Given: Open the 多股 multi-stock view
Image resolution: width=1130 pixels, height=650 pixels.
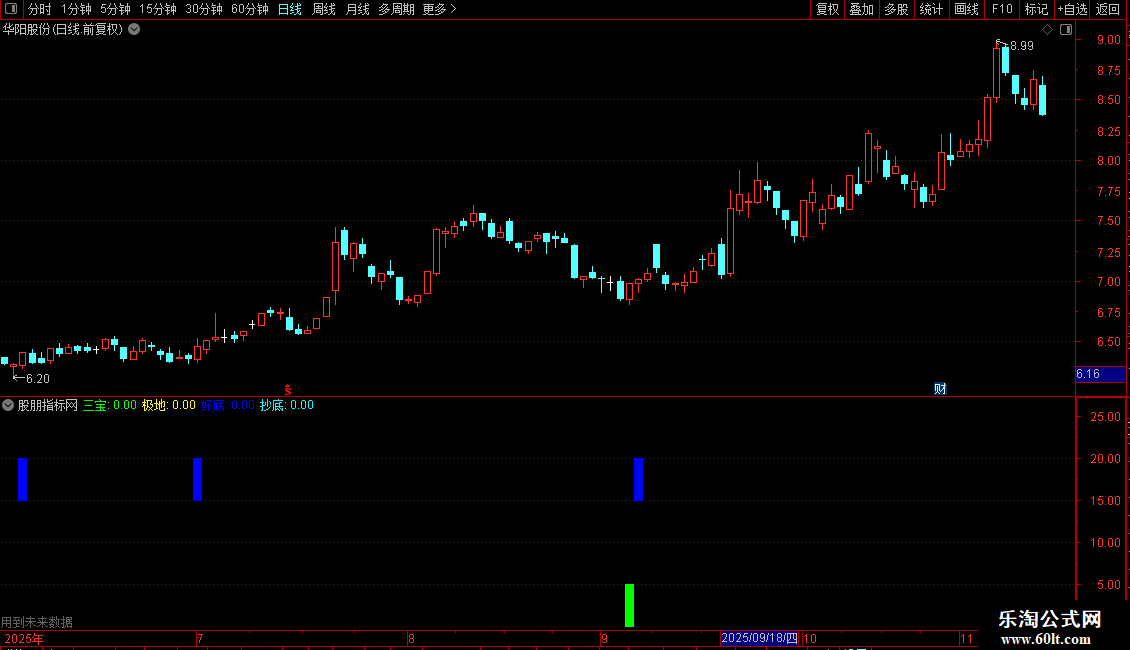Looking at the screenshot, I should pos(897,9).
